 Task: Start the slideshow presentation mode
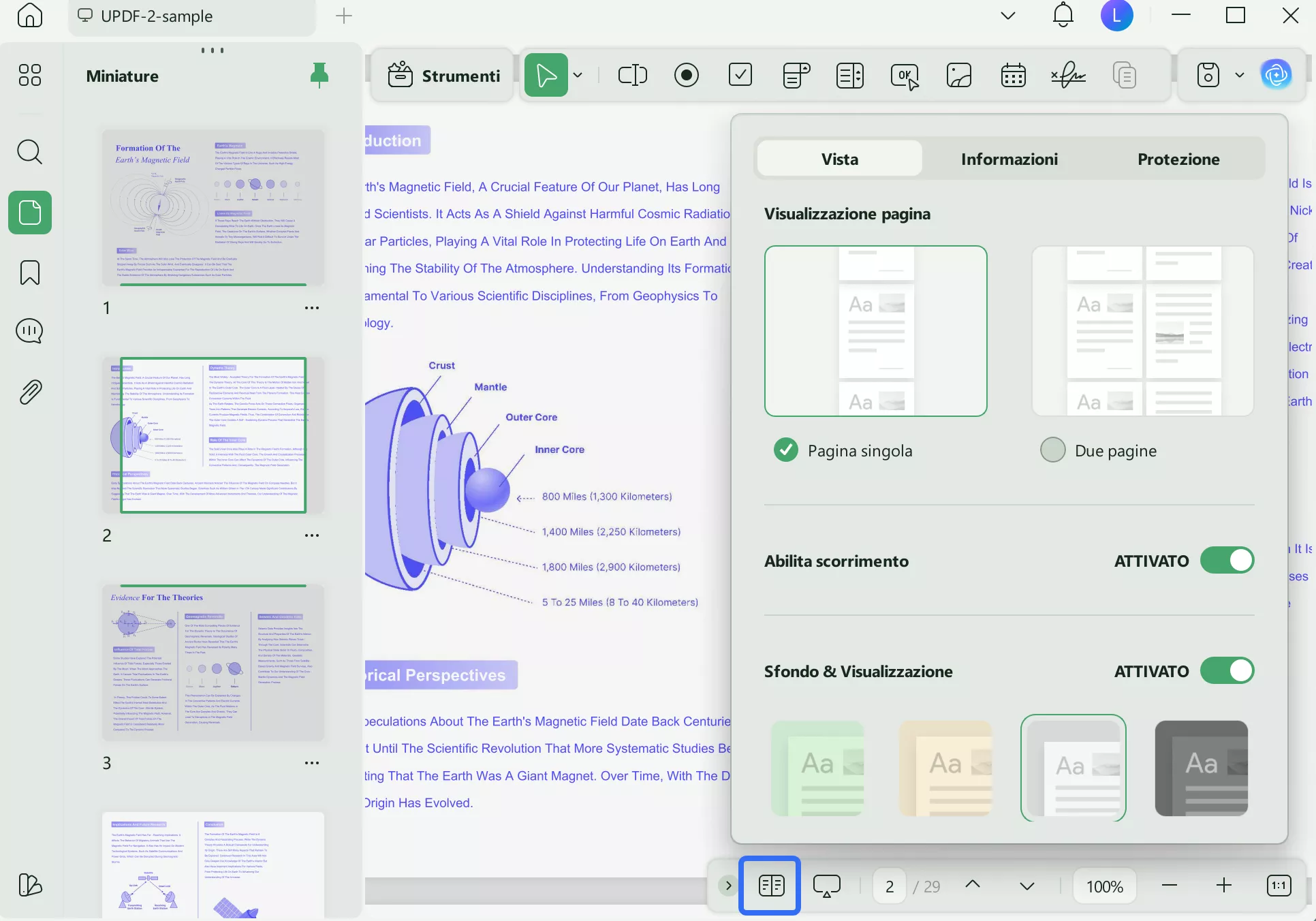[x=826, y=886]
